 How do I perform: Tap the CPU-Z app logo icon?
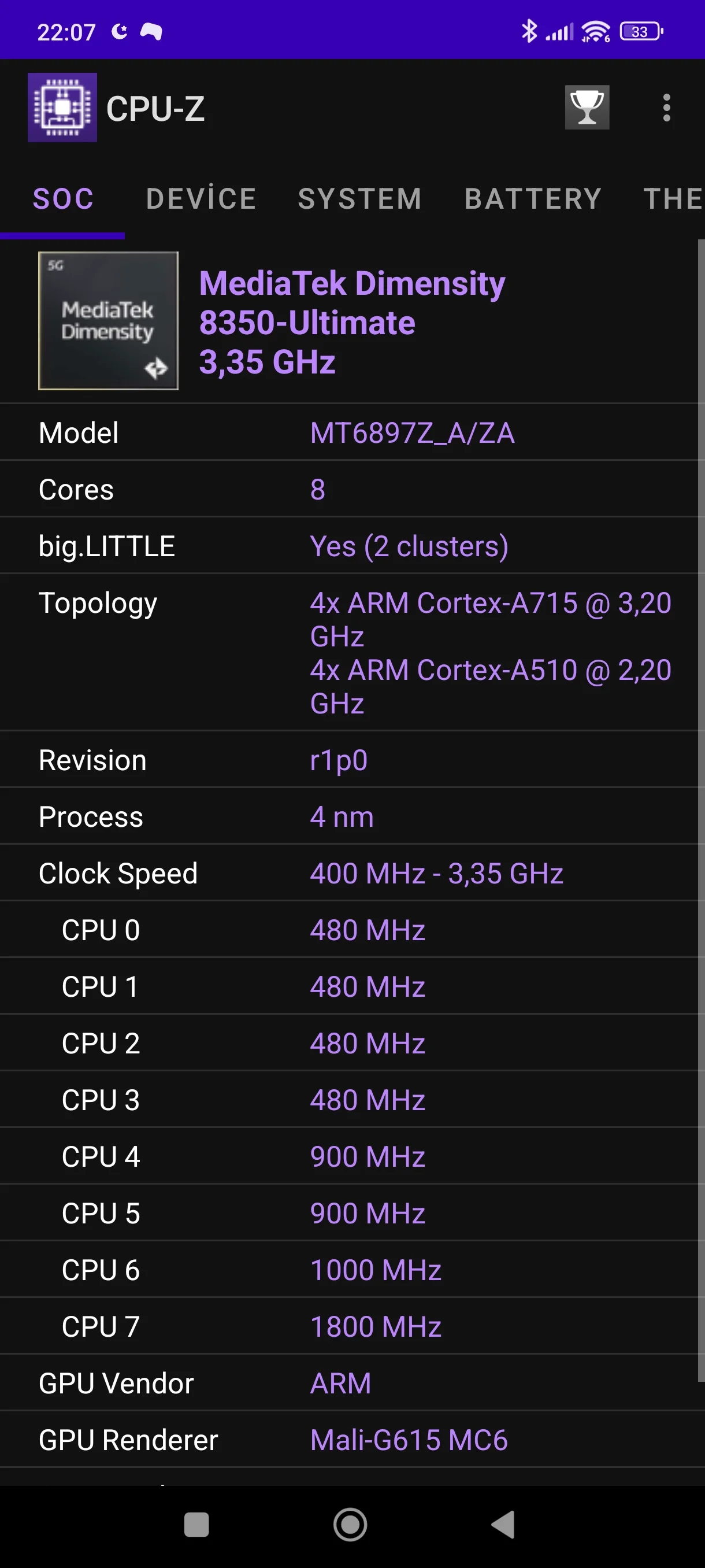[x=62, y=108]
